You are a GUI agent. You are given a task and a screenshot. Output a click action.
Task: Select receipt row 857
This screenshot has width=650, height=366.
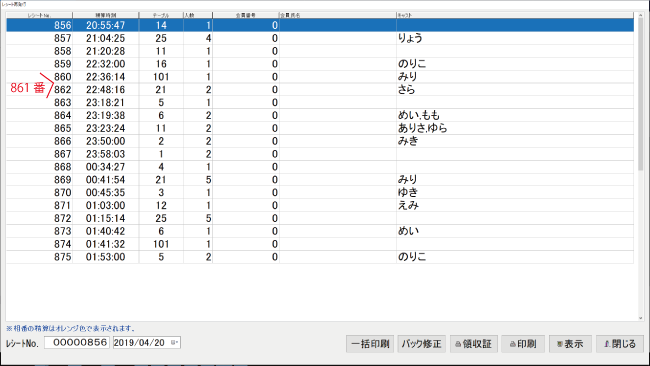click(320, 38)
